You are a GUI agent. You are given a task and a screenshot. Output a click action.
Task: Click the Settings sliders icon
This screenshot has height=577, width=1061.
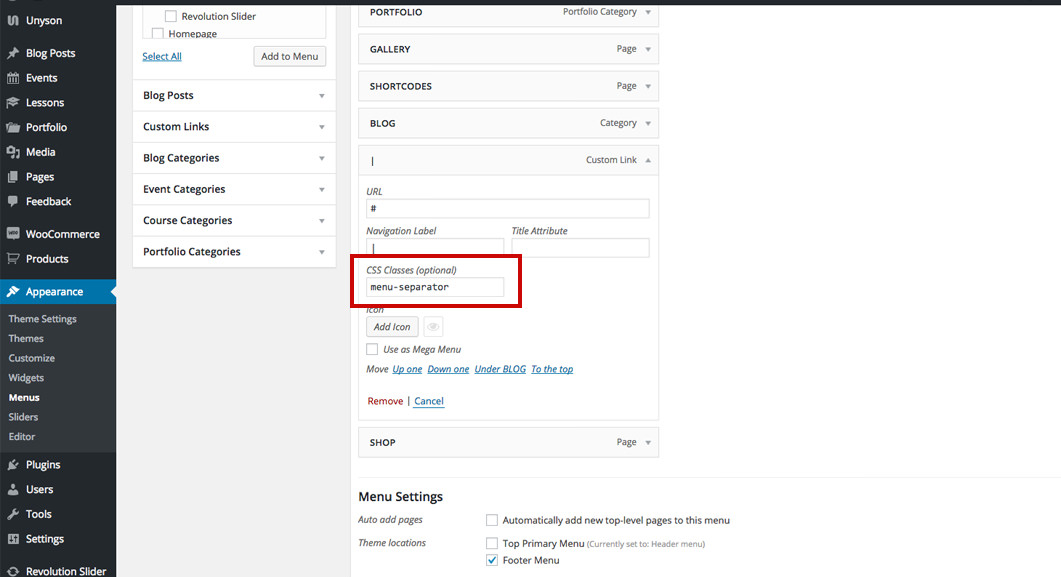click(x=13, y=538)
